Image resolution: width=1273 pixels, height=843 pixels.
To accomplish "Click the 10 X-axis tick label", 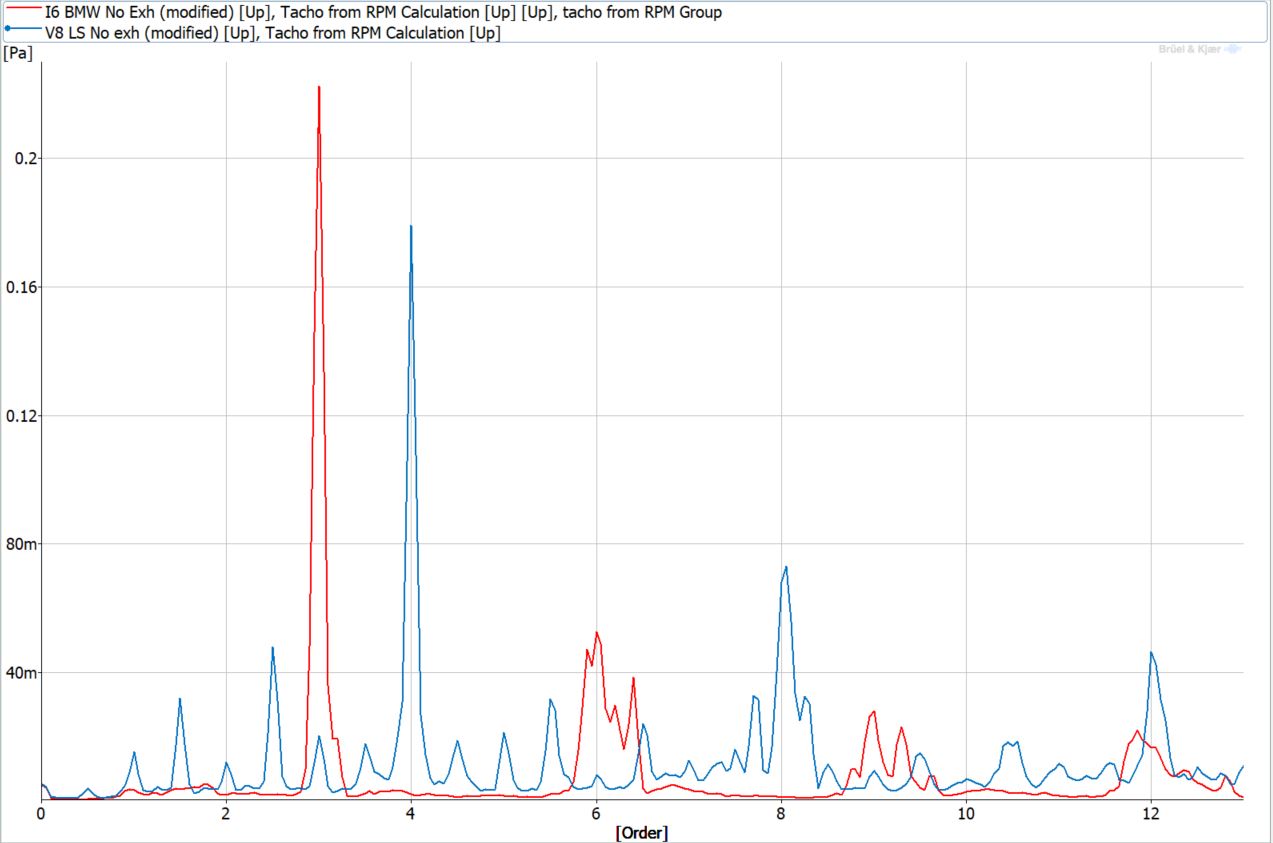I will click(965, 815).
